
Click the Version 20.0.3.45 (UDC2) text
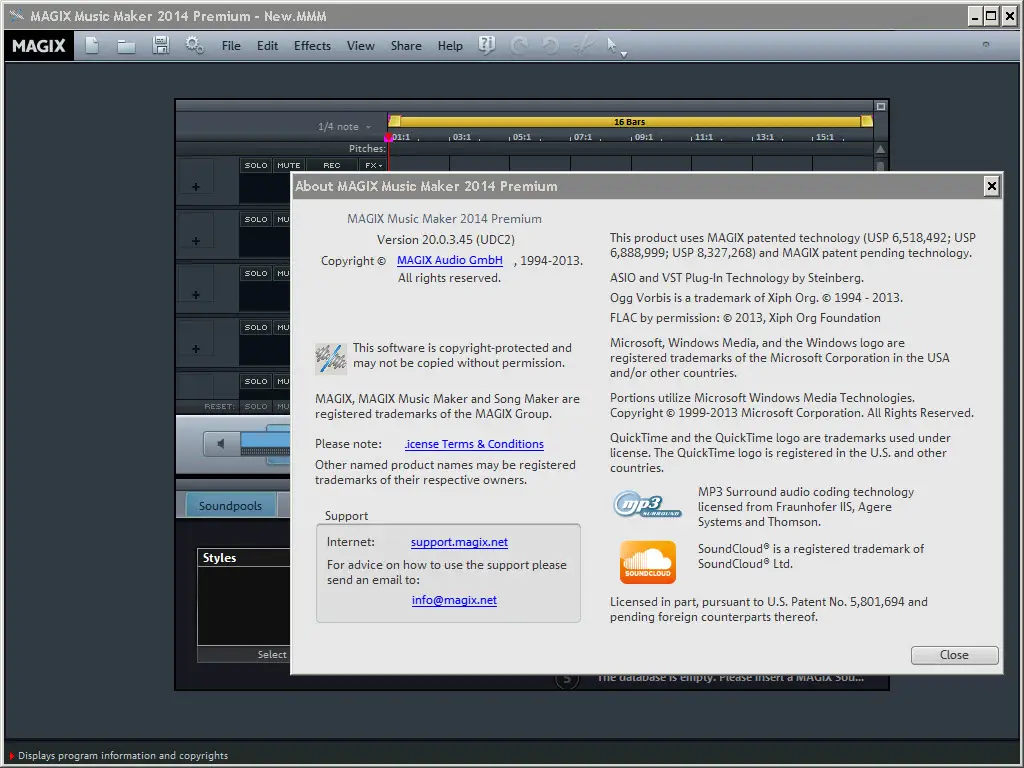446,240
